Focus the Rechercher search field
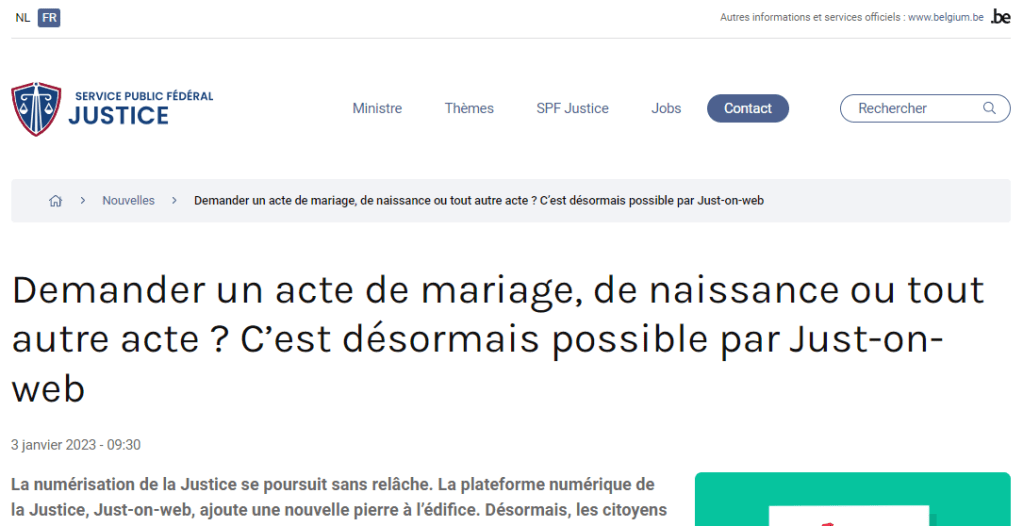 (x=910, y=108)
